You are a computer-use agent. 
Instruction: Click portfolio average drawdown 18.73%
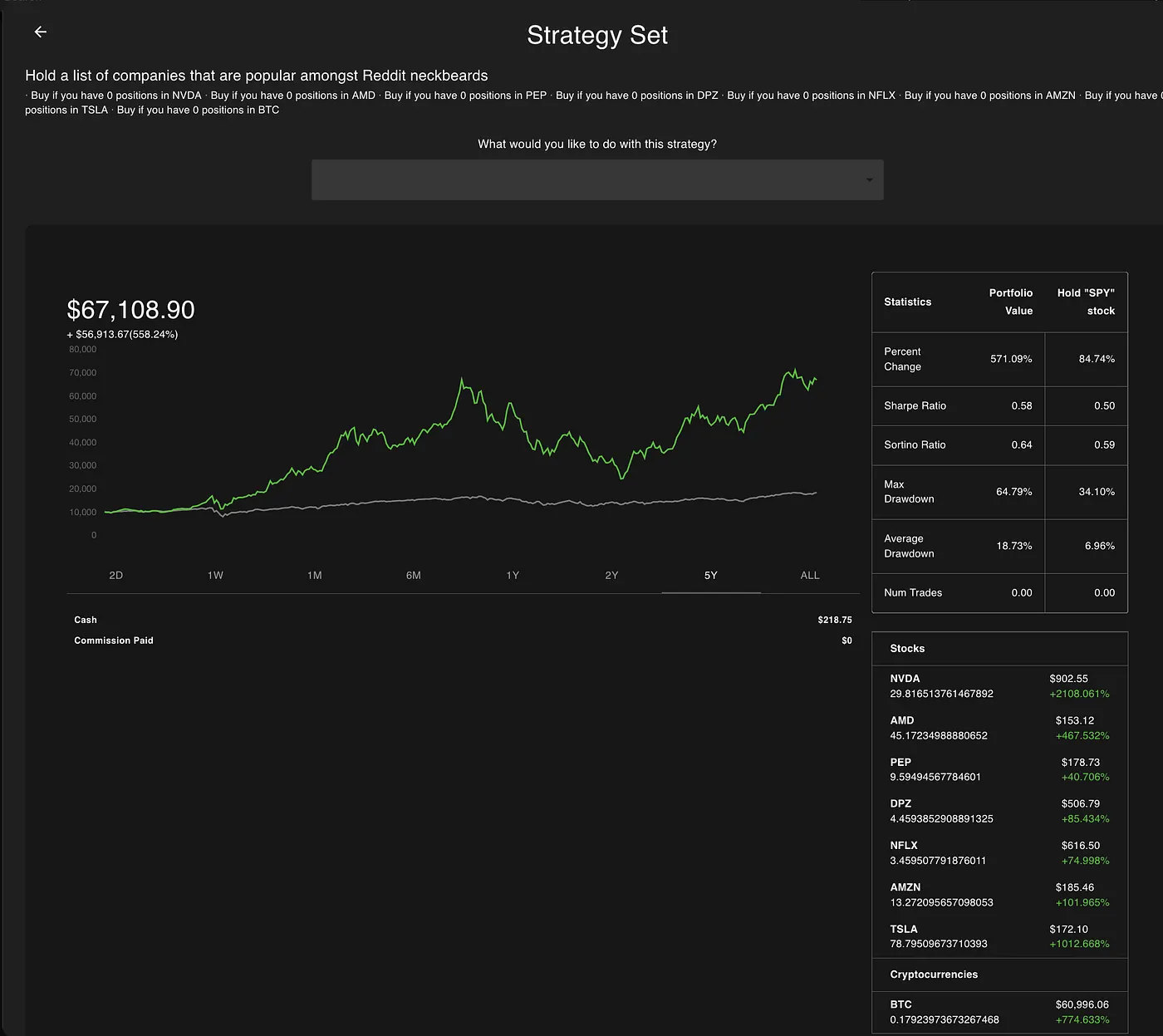1014,546
